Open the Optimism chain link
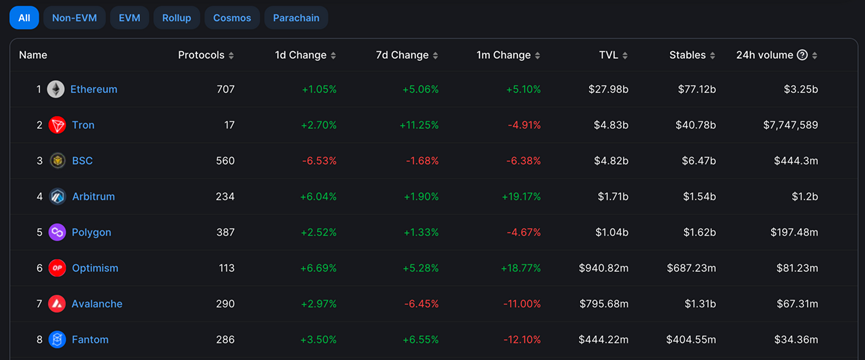865x360 pixels. [x=95, y=268]
